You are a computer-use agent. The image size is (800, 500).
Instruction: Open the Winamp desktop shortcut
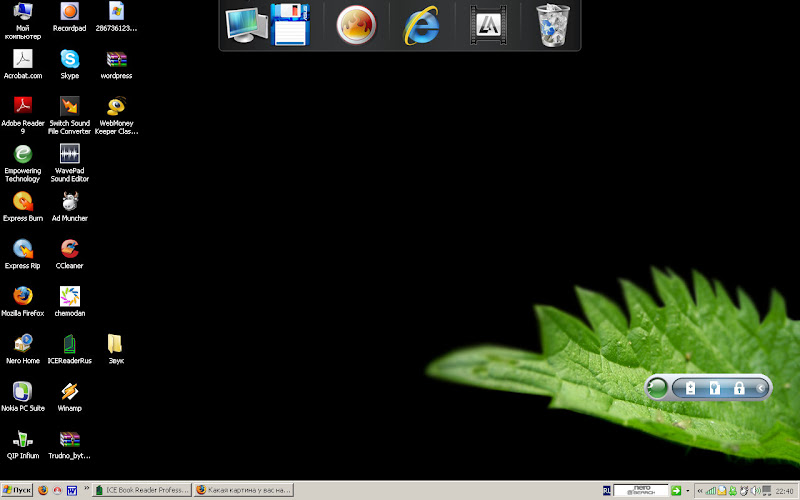click(69, 393)
